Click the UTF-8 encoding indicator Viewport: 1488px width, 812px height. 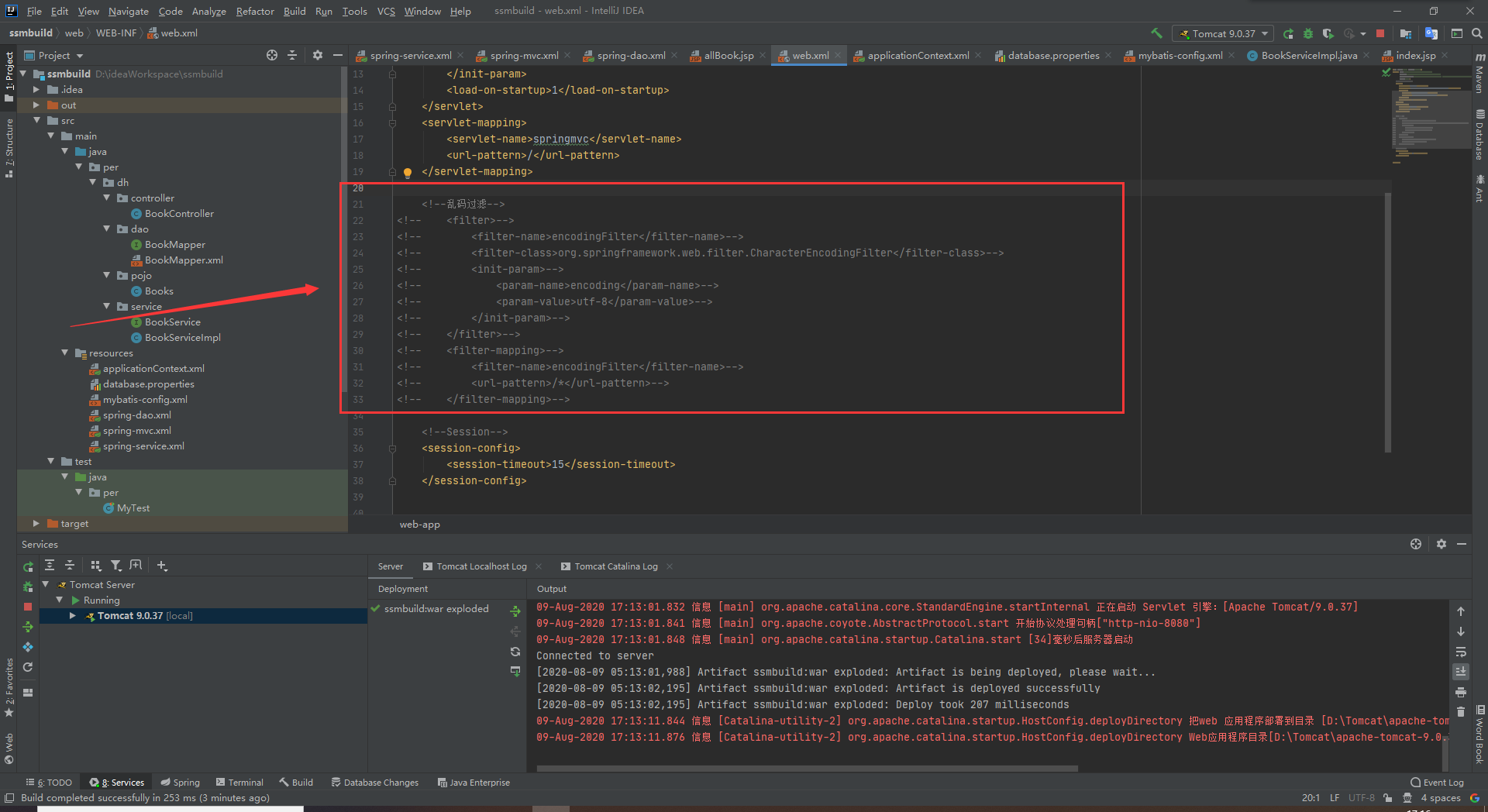coord(1362,797)
